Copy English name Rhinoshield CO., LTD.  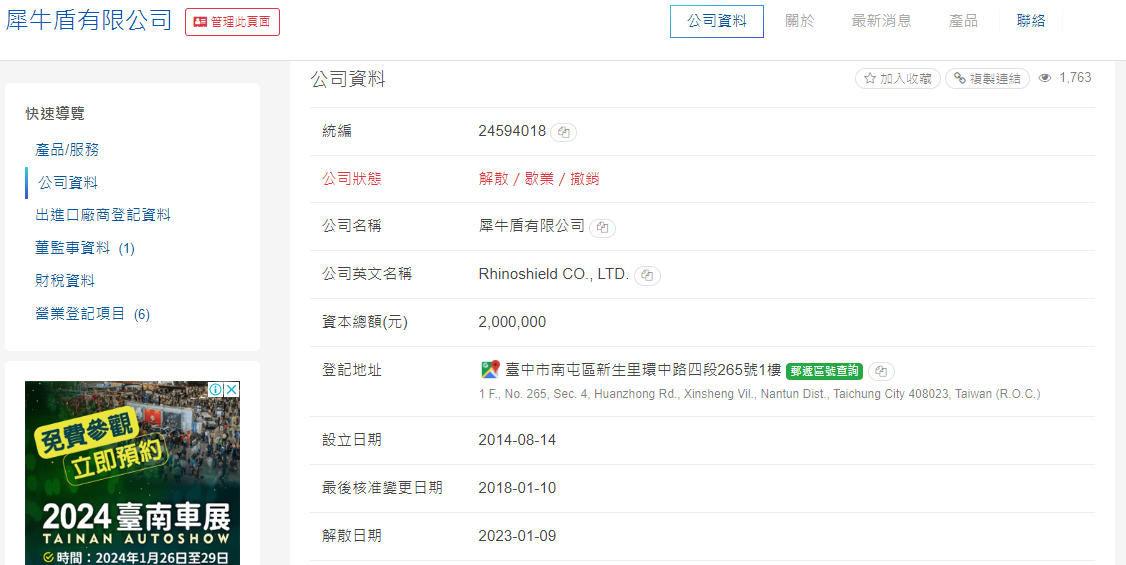647,276
